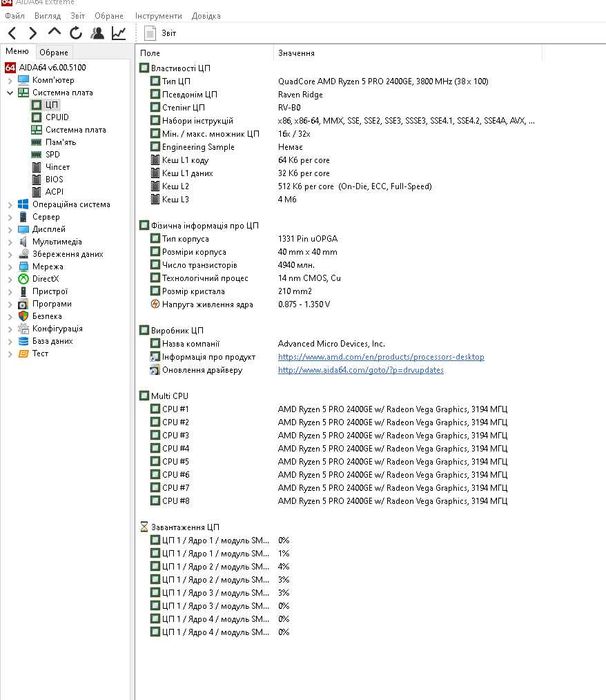Select the ЦП item in the tree
This screenshot has width=606, height=700.
point(51,105)
